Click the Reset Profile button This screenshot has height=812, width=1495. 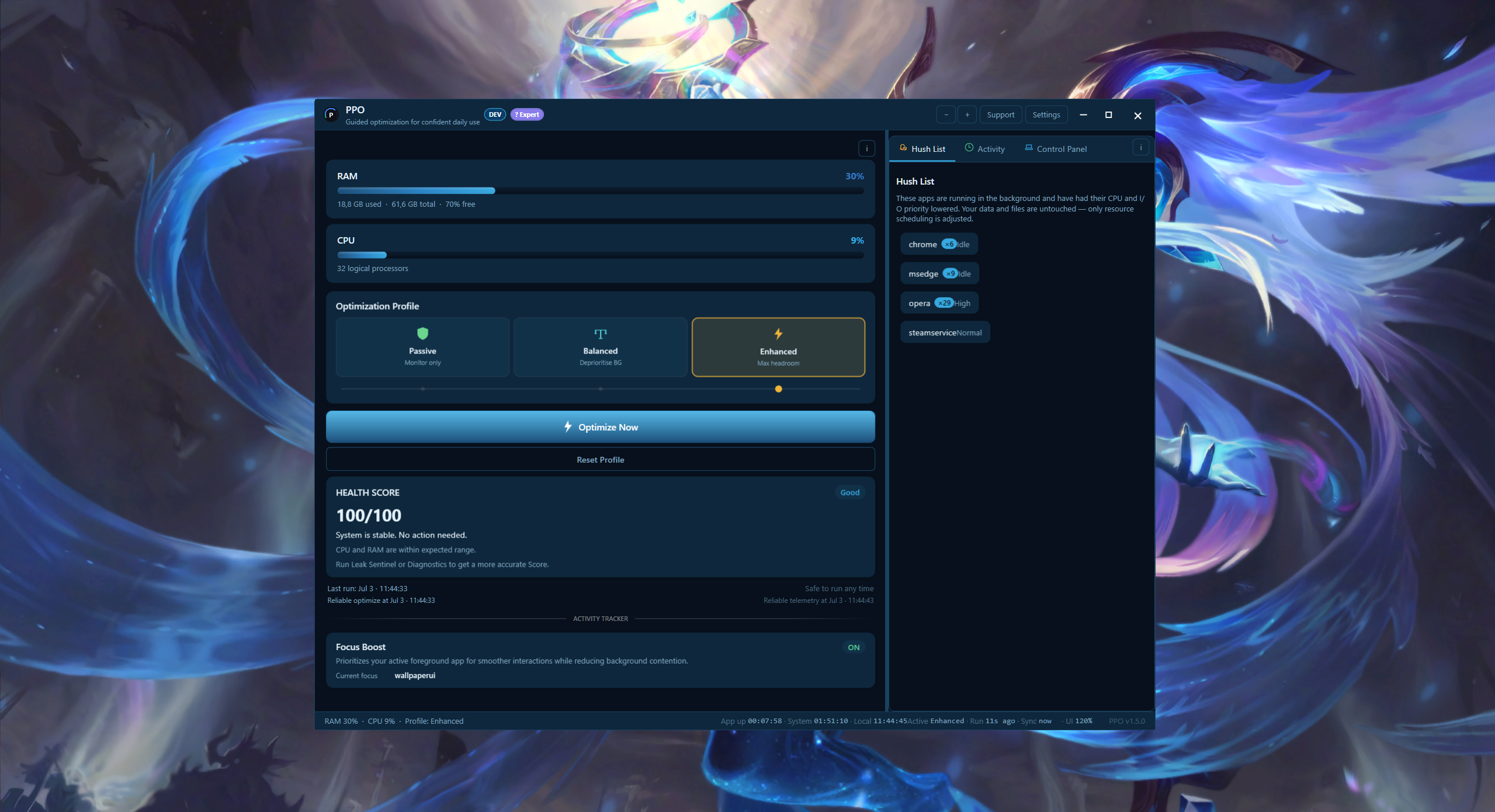click(x=600, y=460)
